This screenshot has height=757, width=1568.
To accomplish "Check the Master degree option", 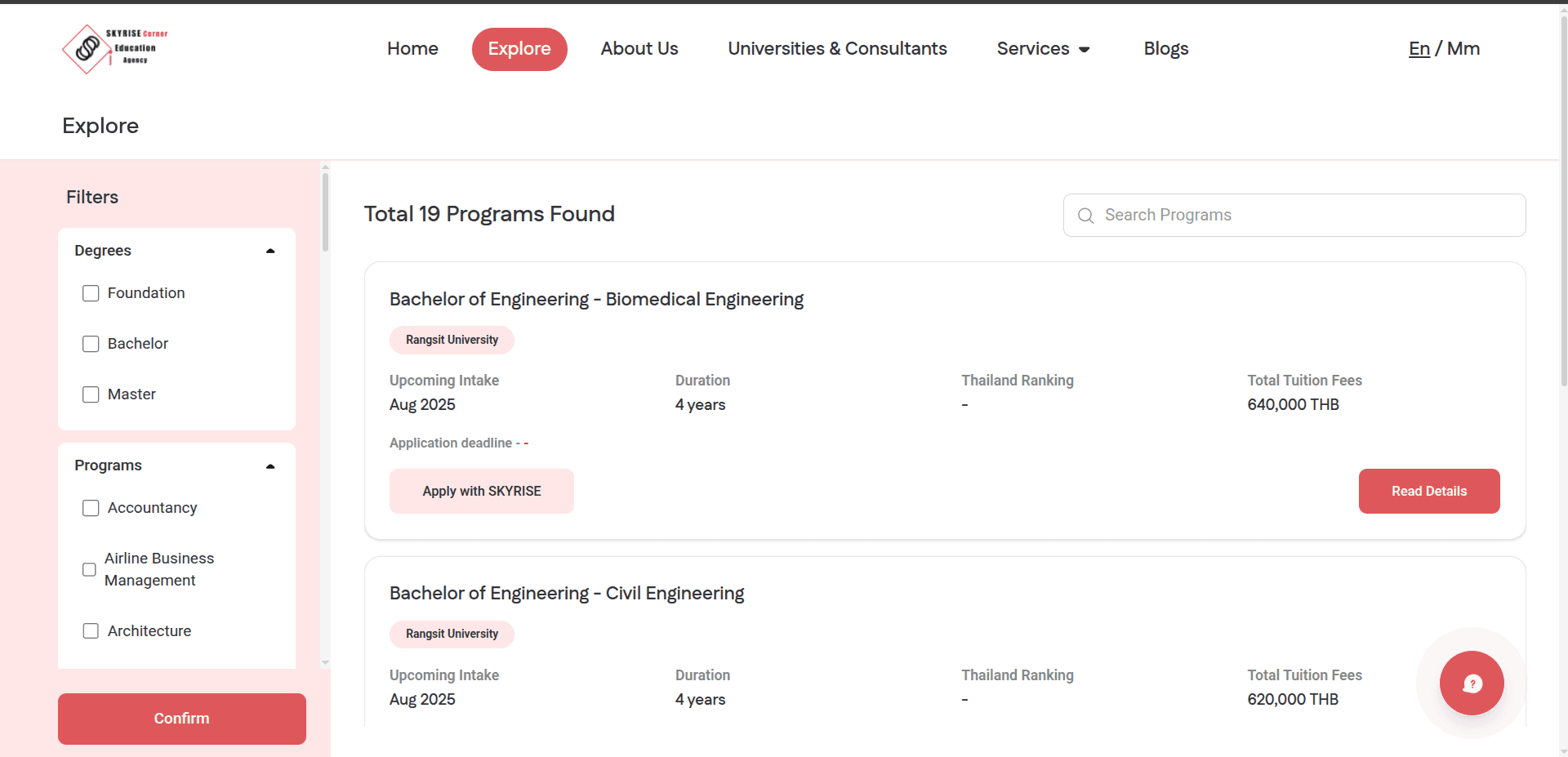I will [91, 394].
